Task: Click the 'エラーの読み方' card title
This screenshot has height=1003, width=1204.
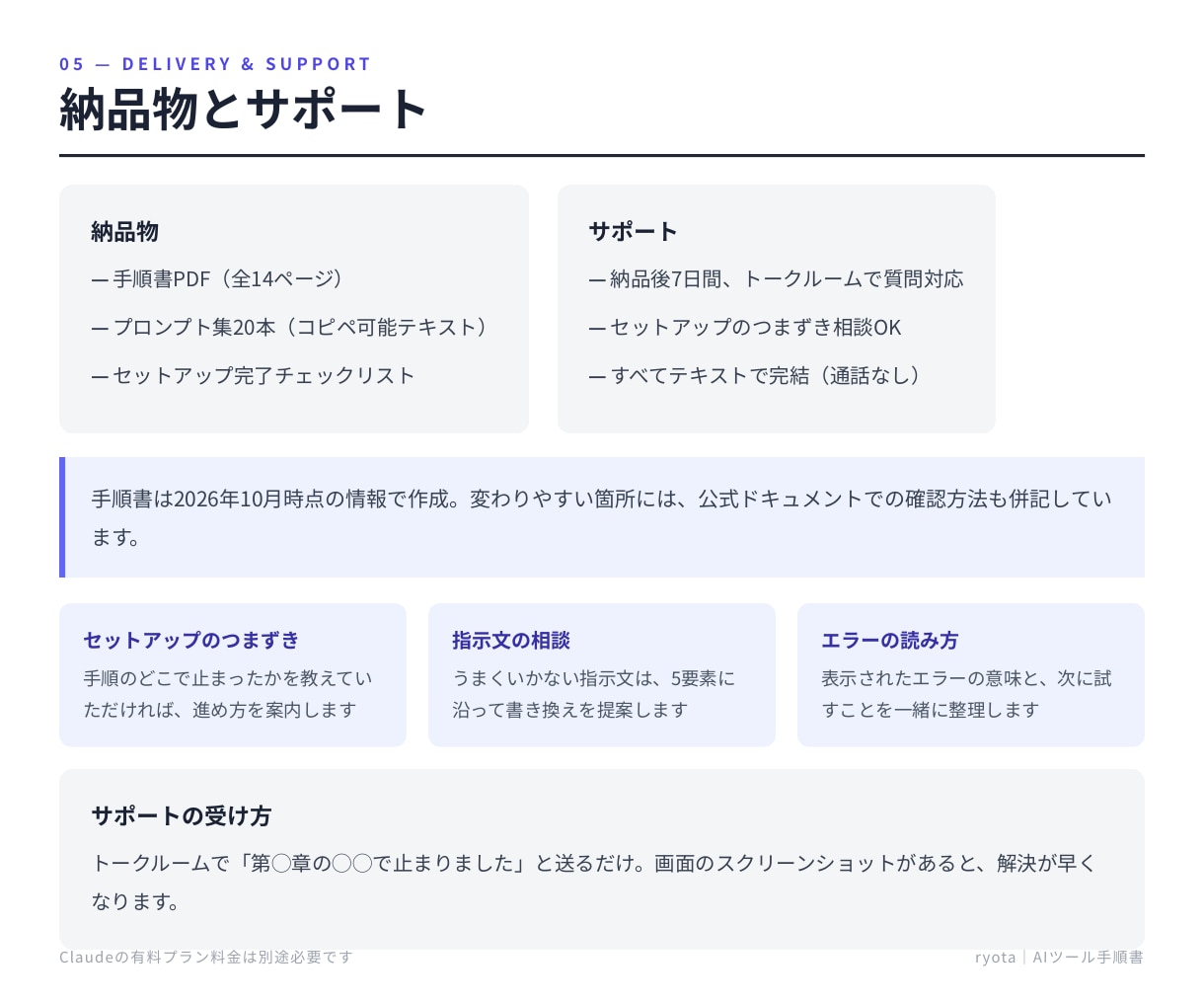Action: [889, 641]
